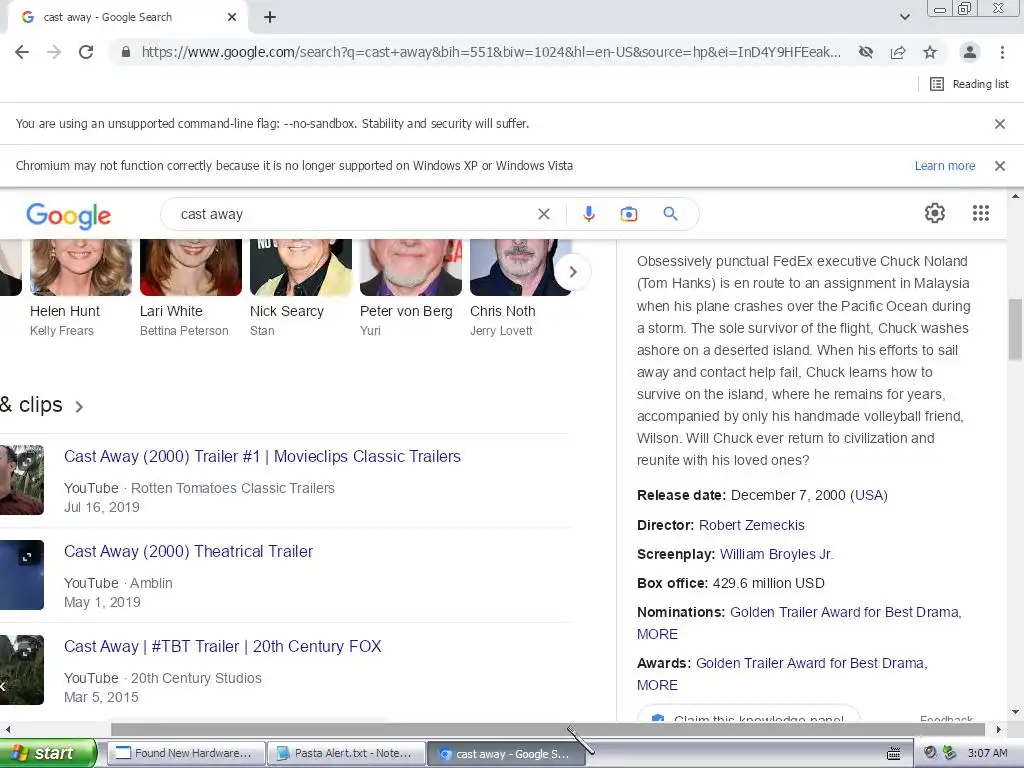Open a new browser tab
1024x768 pixels.
270,17
